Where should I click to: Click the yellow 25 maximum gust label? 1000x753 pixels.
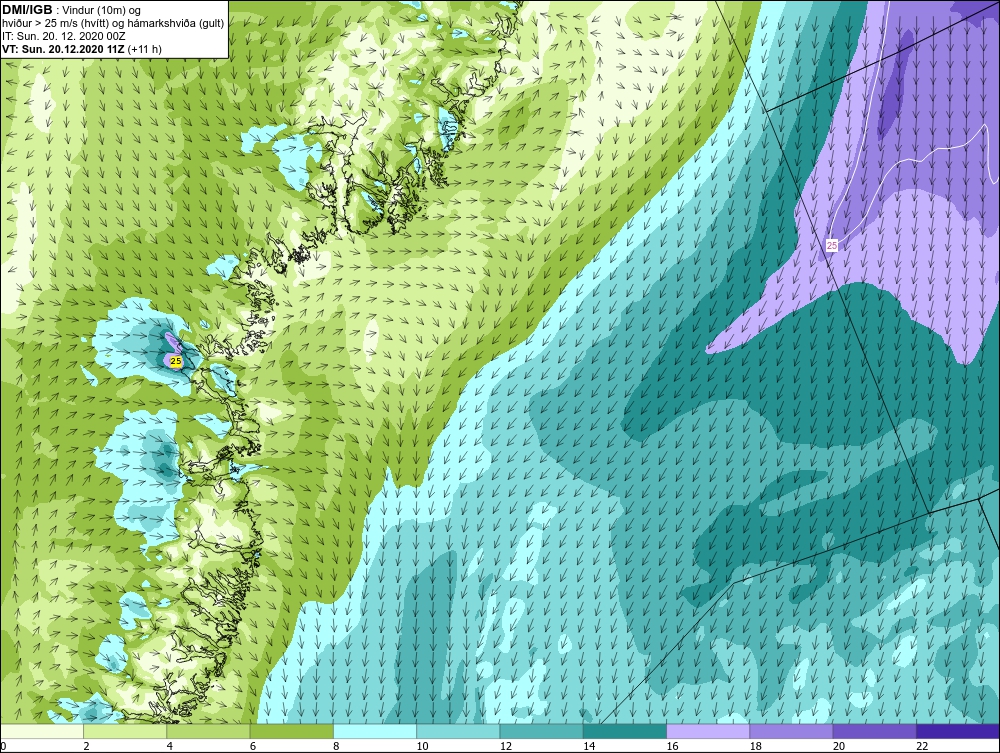(x=176, y=362)
